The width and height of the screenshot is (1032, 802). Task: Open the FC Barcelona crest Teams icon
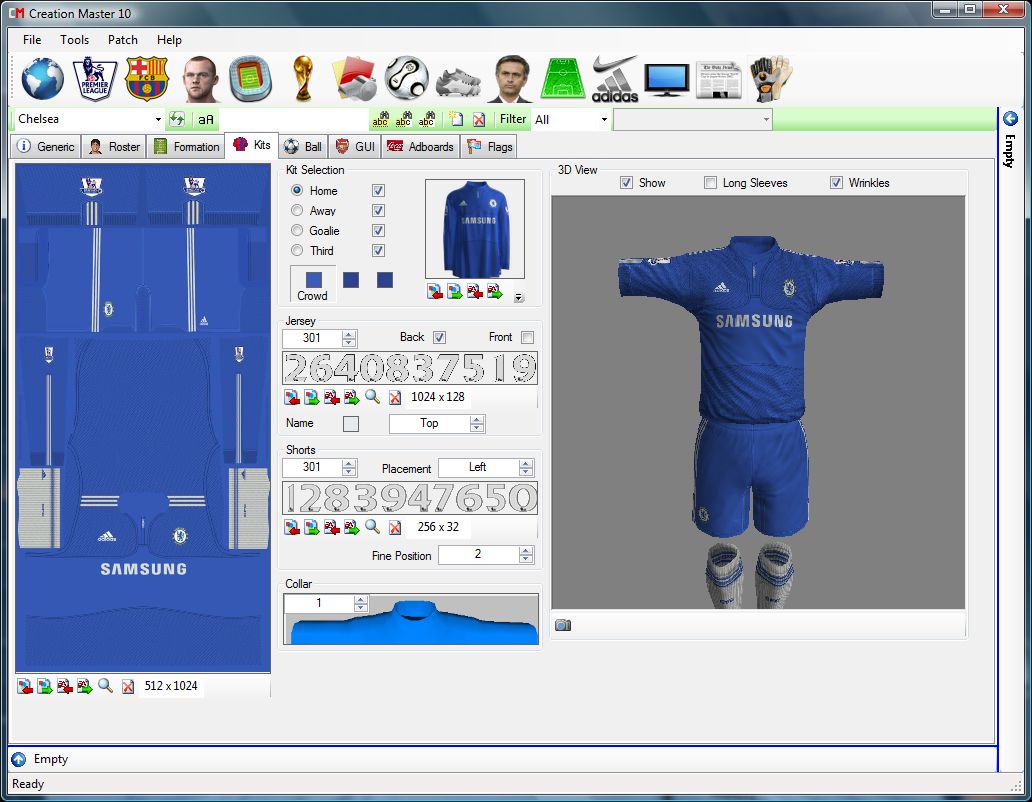[147, 79]
